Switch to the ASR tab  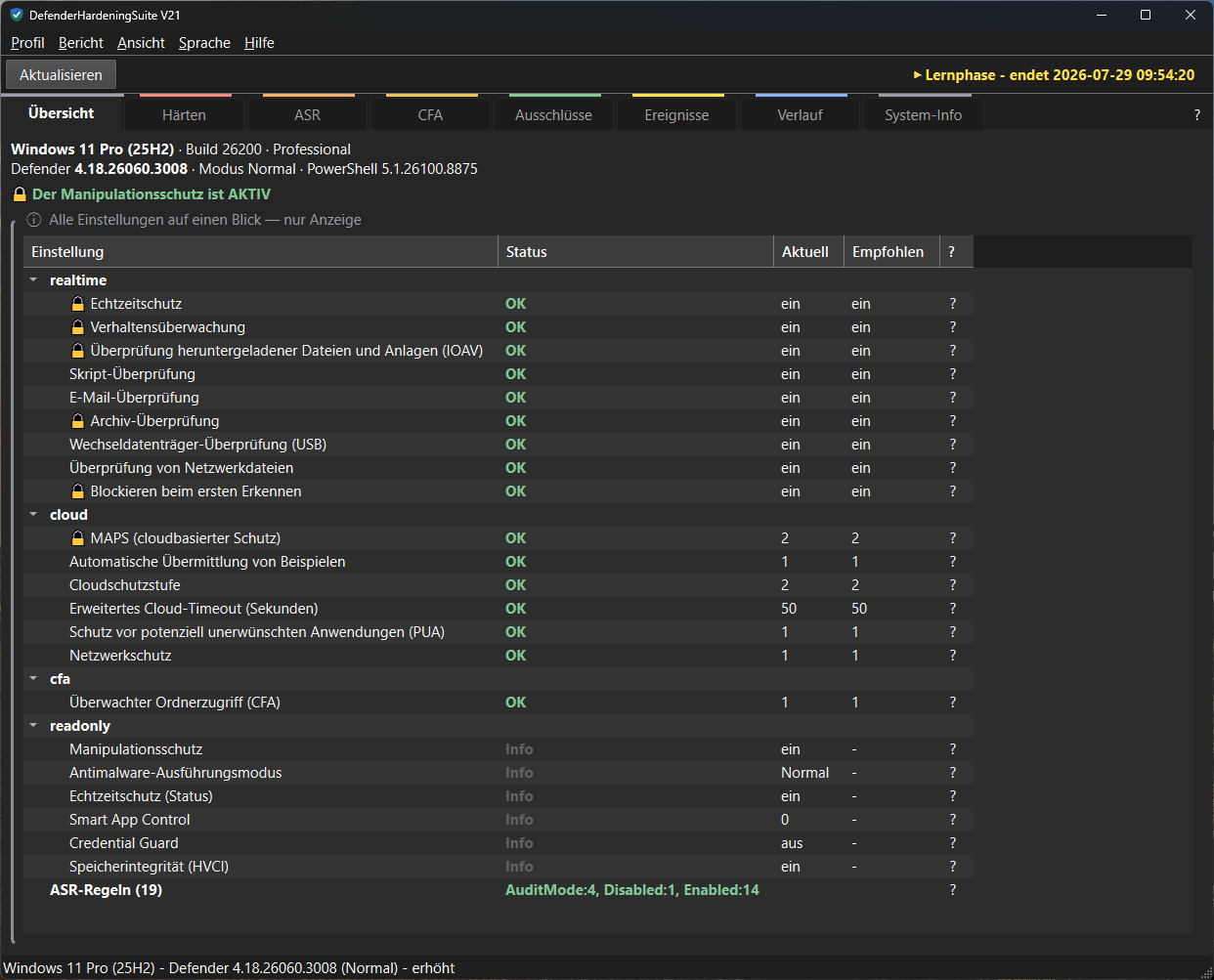pyautogui.click(x=308, y=114)
